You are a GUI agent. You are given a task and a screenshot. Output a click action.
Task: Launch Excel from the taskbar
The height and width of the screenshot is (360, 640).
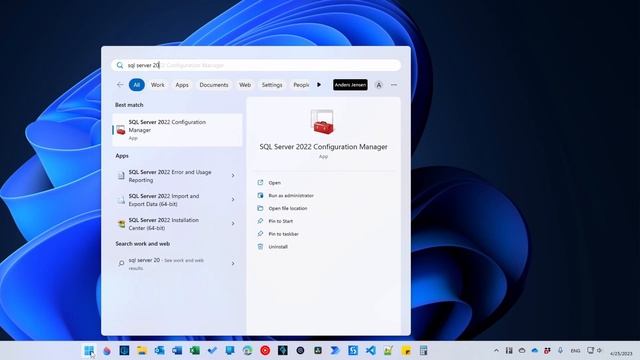tap(194, 350)
